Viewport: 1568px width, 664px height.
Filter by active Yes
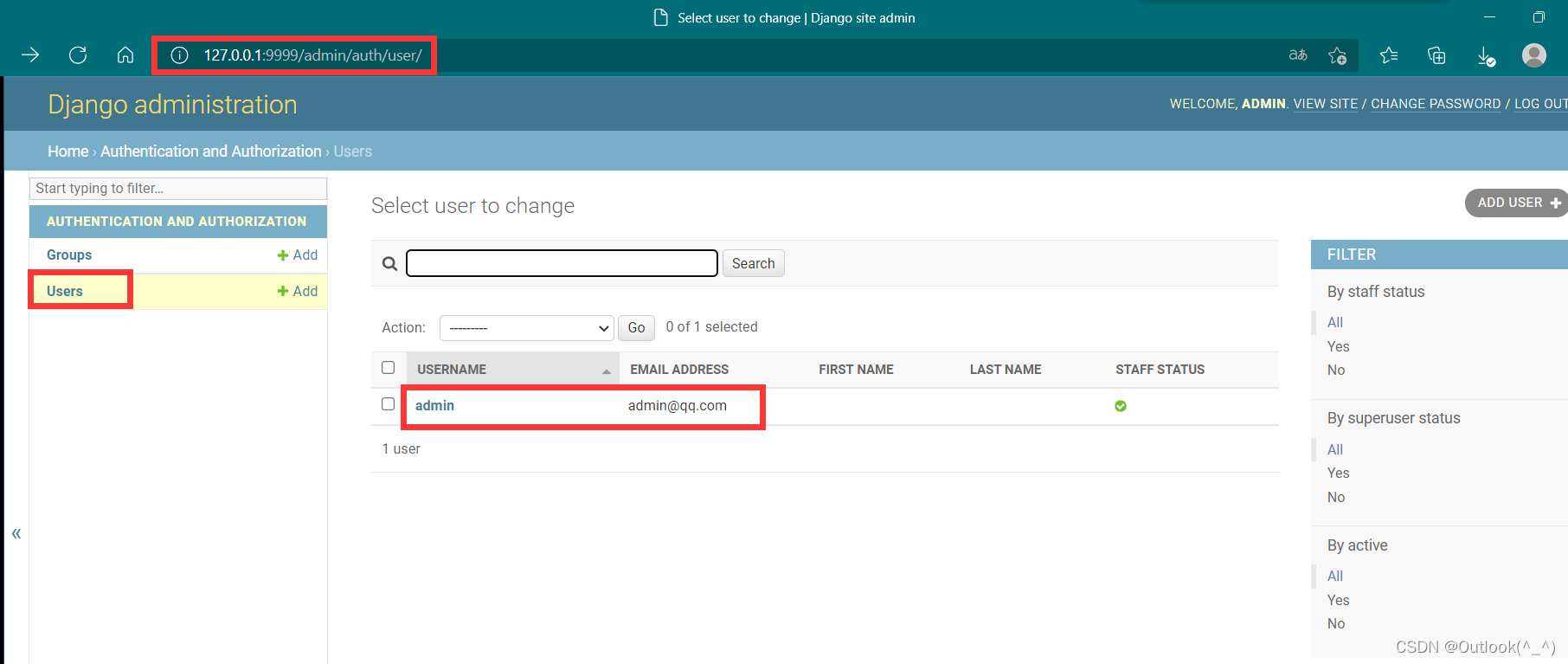pos(1339,601)
